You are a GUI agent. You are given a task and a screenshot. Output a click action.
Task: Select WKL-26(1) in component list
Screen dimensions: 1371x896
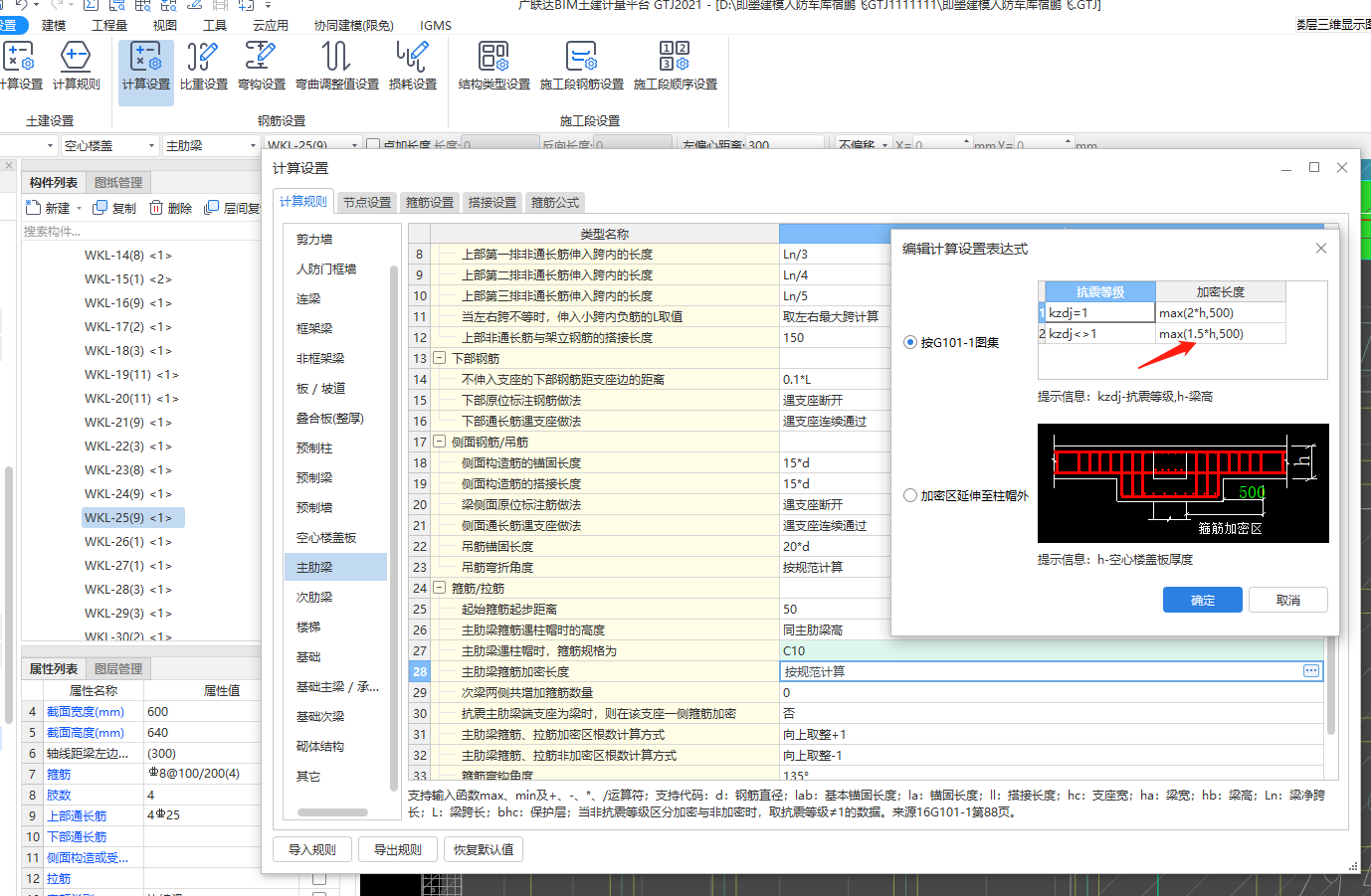(127, 542)
